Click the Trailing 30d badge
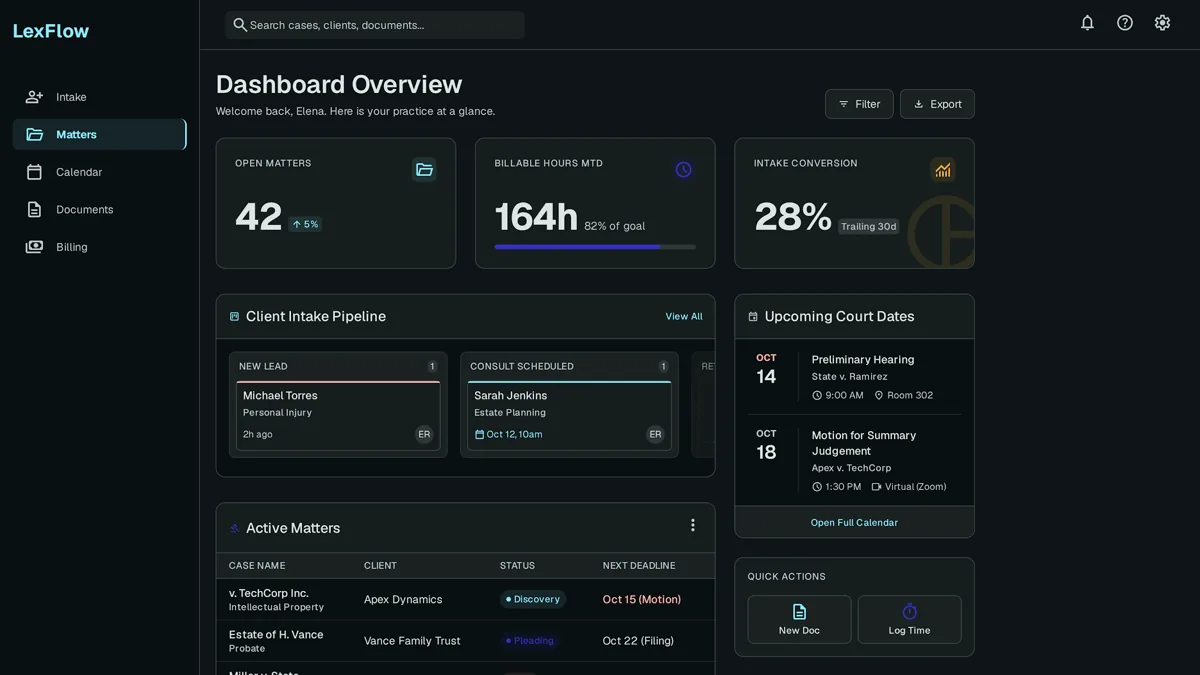The width and height of the screenshot is (1200, 675). click(x=868, y=227)
